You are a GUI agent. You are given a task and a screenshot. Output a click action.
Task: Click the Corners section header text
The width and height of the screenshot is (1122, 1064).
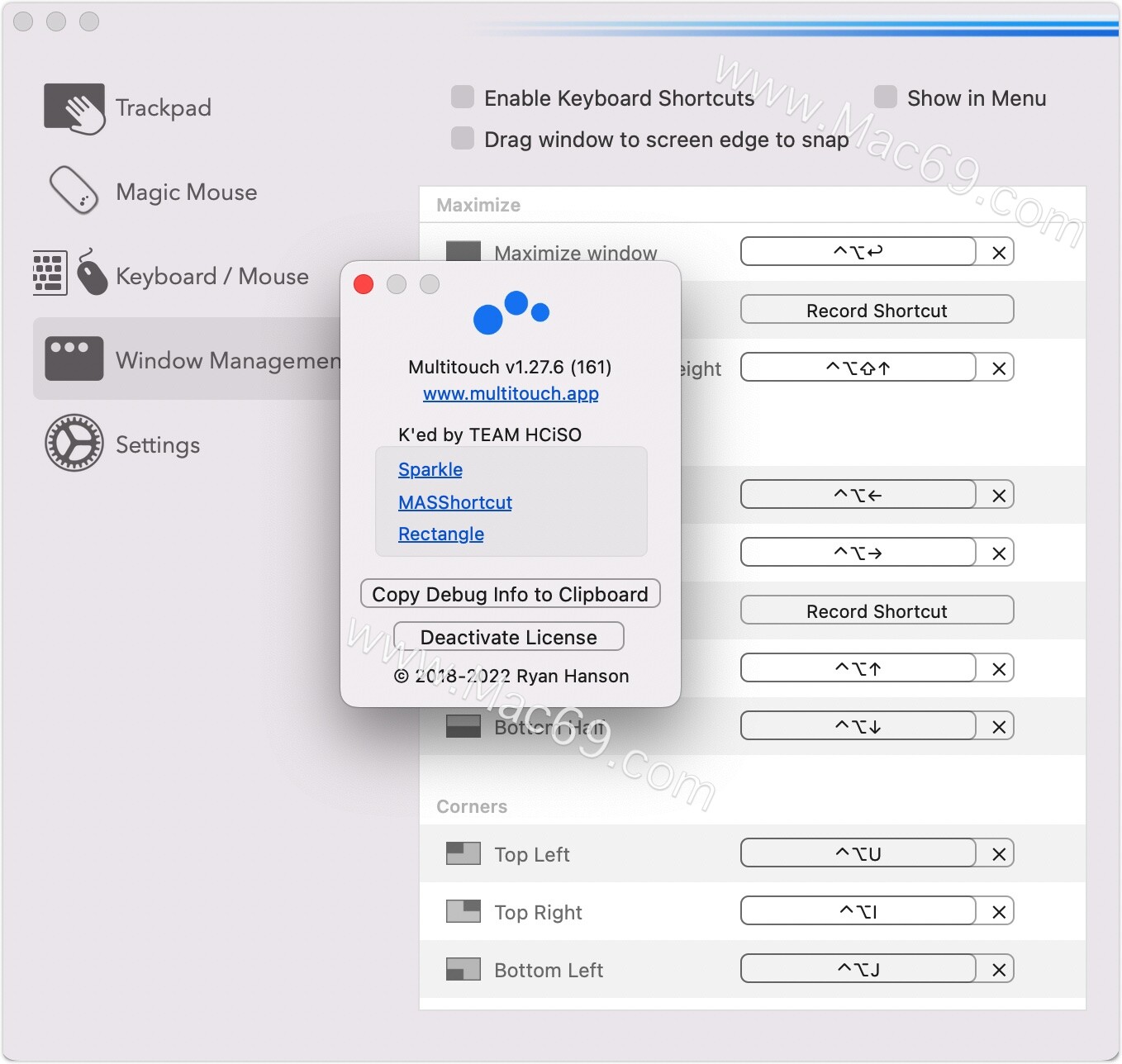pyautogui.click(x=472, y=806)
